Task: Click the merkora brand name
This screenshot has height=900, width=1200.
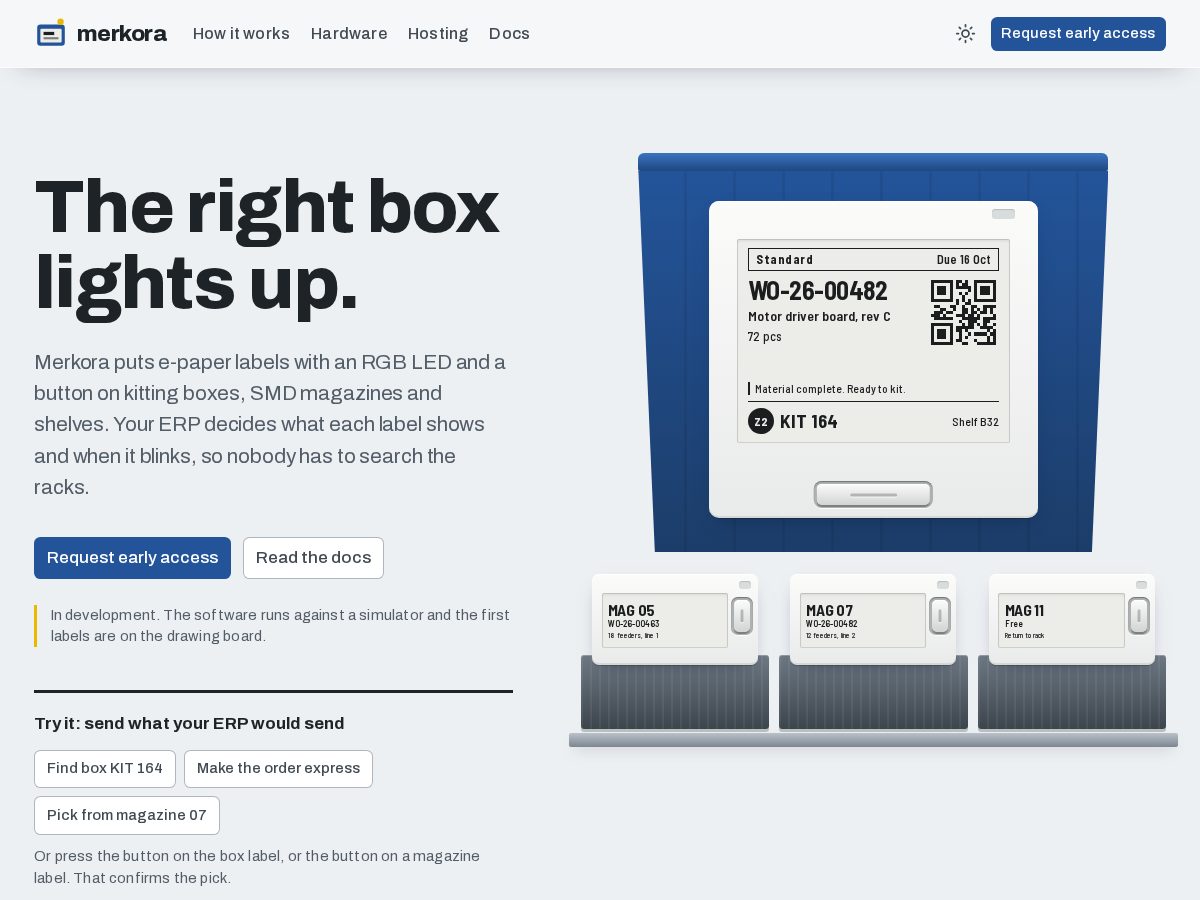Action: click(x=122, y=33)
